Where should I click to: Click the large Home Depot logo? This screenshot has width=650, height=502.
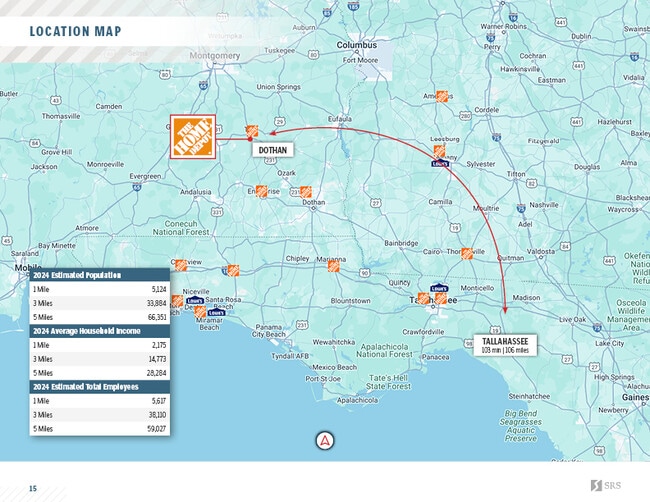click(x=194, y=138)
